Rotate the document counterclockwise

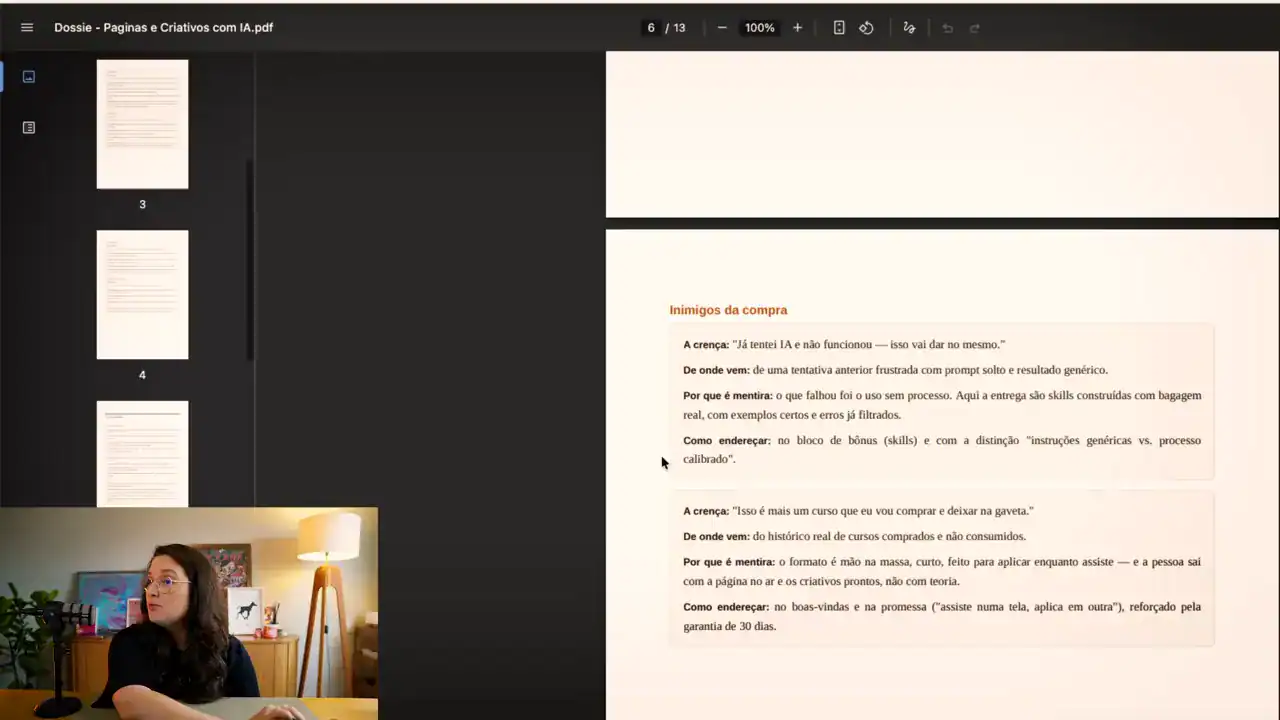[867, 28]
